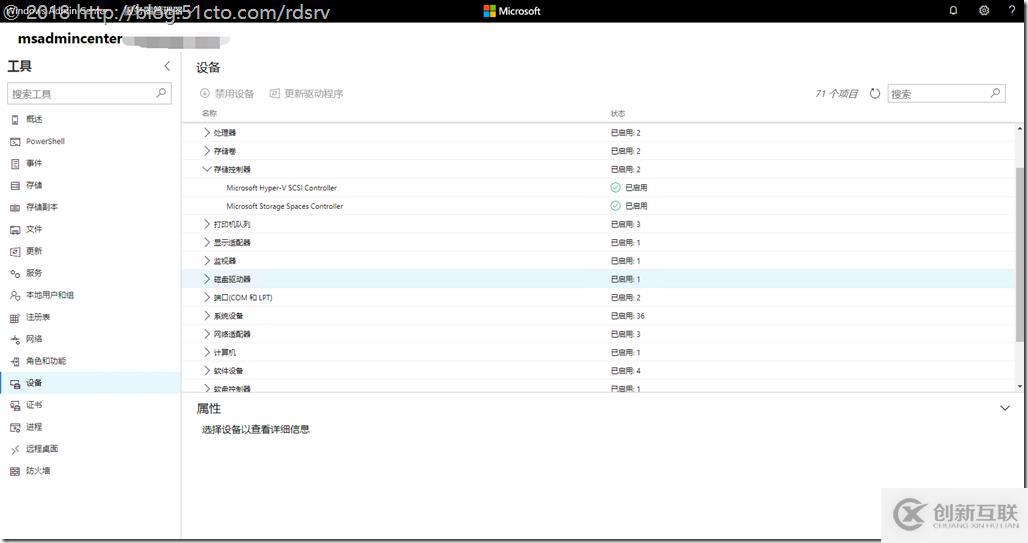Image resolution: width=1028 pixels, height=543 pixels.
Task: Click the 注册表 registry icon in sidebar
Action: point(15,317)
